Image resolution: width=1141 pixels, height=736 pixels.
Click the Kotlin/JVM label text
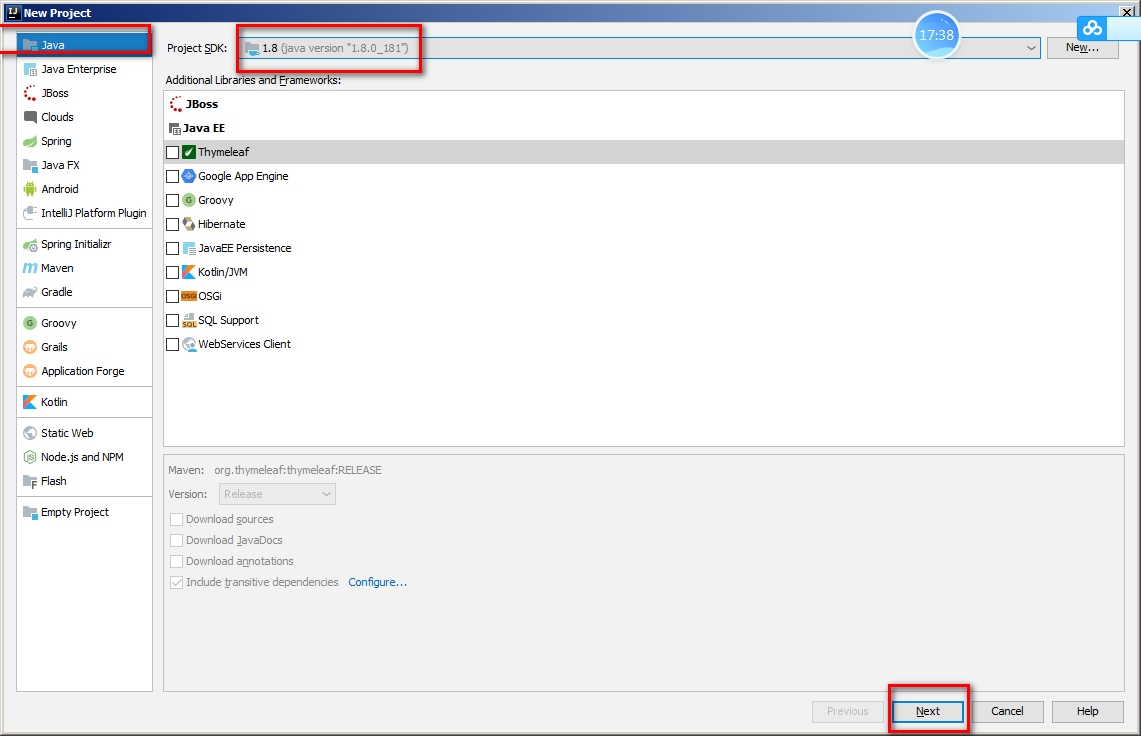[223, 272]
